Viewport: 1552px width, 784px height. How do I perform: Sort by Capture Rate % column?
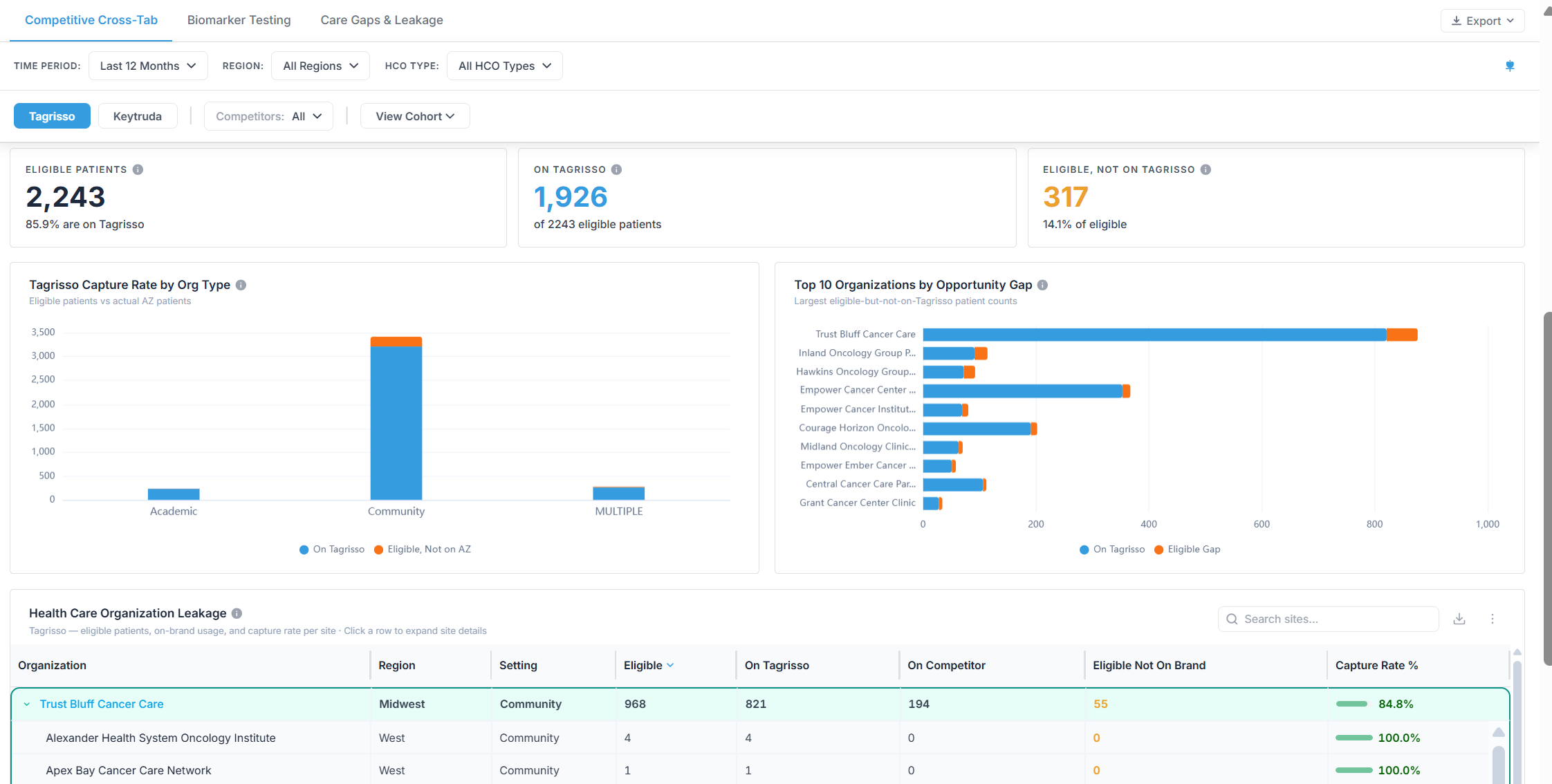point(1376,665)
